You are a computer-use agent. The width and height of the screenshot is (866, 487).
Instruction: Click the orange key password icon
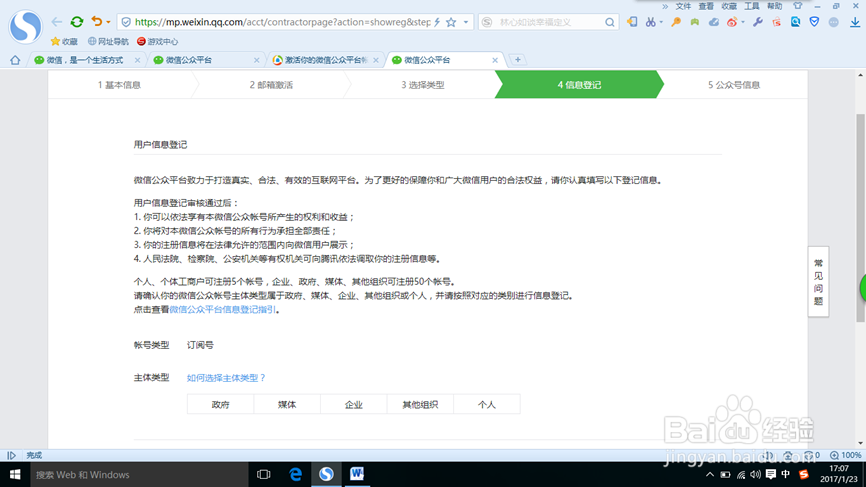(676, 22)
